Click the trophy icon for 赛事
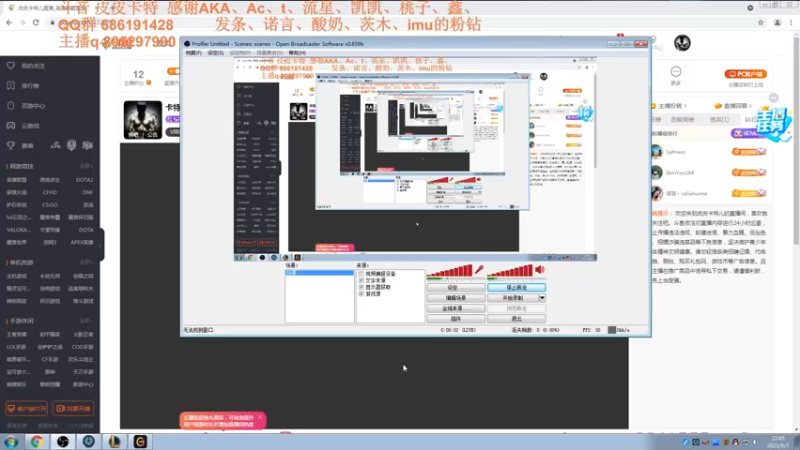800x450 pixels. coord(11,145)
